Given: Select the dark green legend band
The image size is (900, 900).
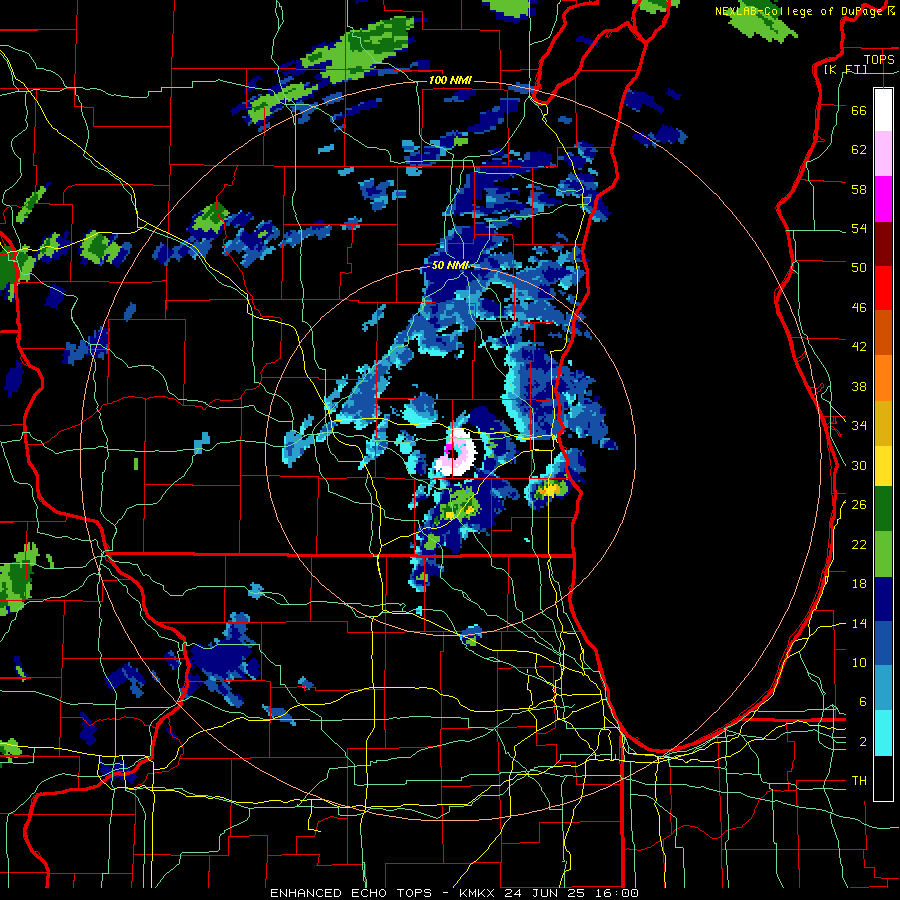Looking at the screenshot, I should coord(883,509).
